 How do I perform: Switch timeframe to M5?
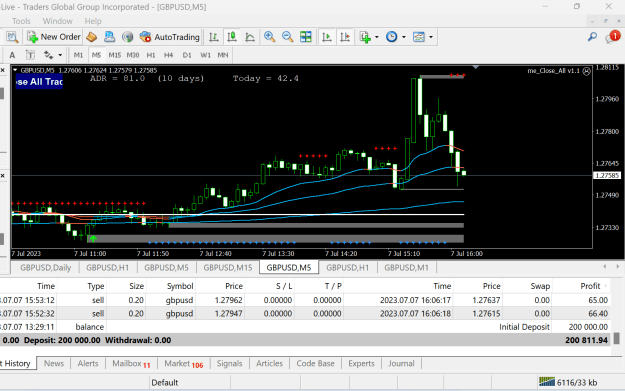(x=96, y=55)
